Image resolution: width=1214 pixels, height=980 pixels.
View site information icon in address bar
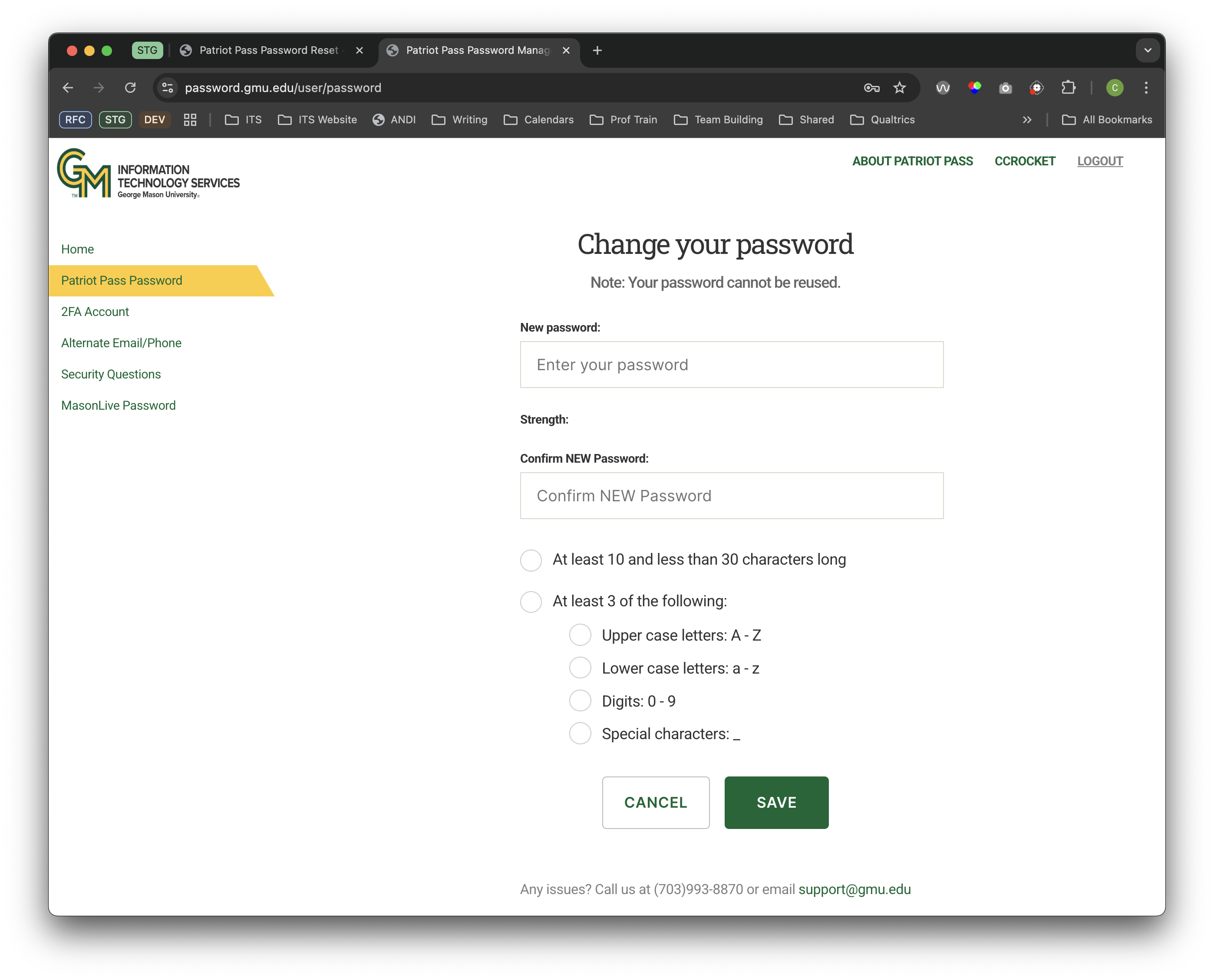pos(168,88)
